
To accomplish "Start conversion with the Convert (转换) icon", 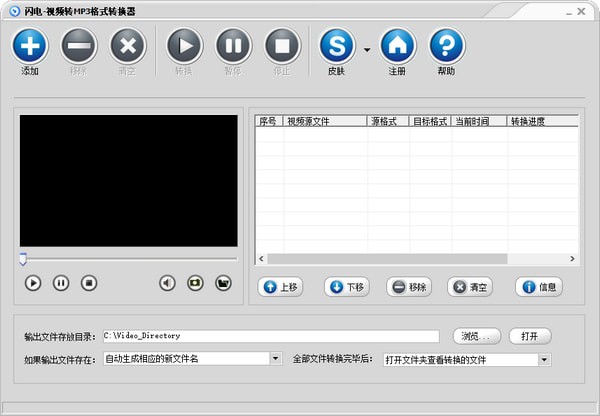I will pyautogui.click(x=184, y=46).
